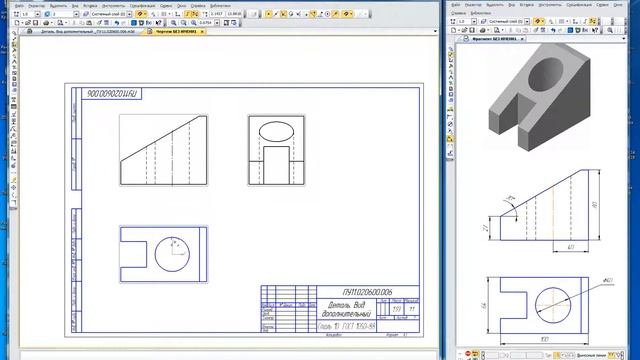Screen dimensions: 640x360
Task: Toggle intersection snap in snap toolbar
Action: coord(284,14)
